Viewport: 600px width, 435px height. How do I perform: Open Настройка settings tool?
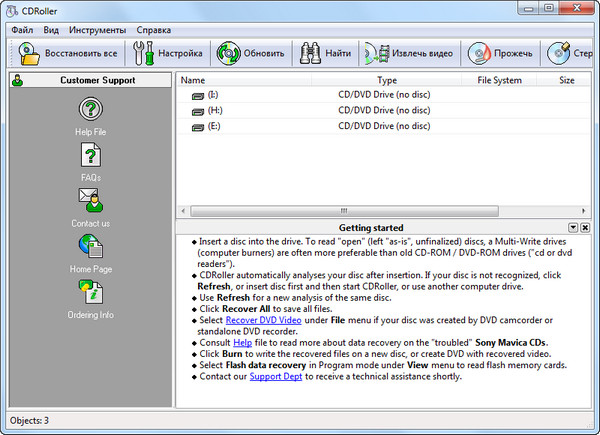click(168, 53)
